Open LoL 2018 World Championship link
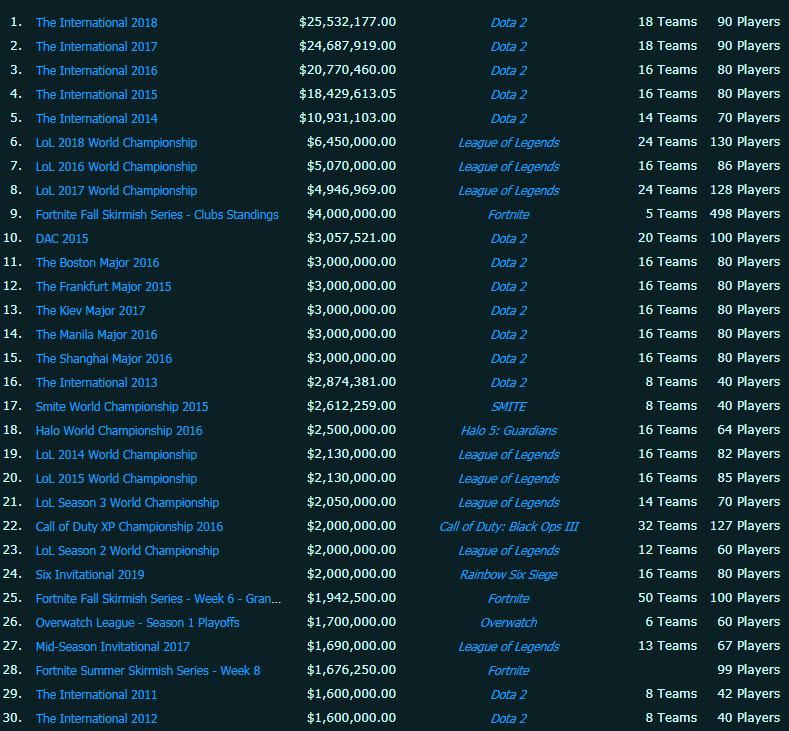The image size is (789, 731). [116, 143]
